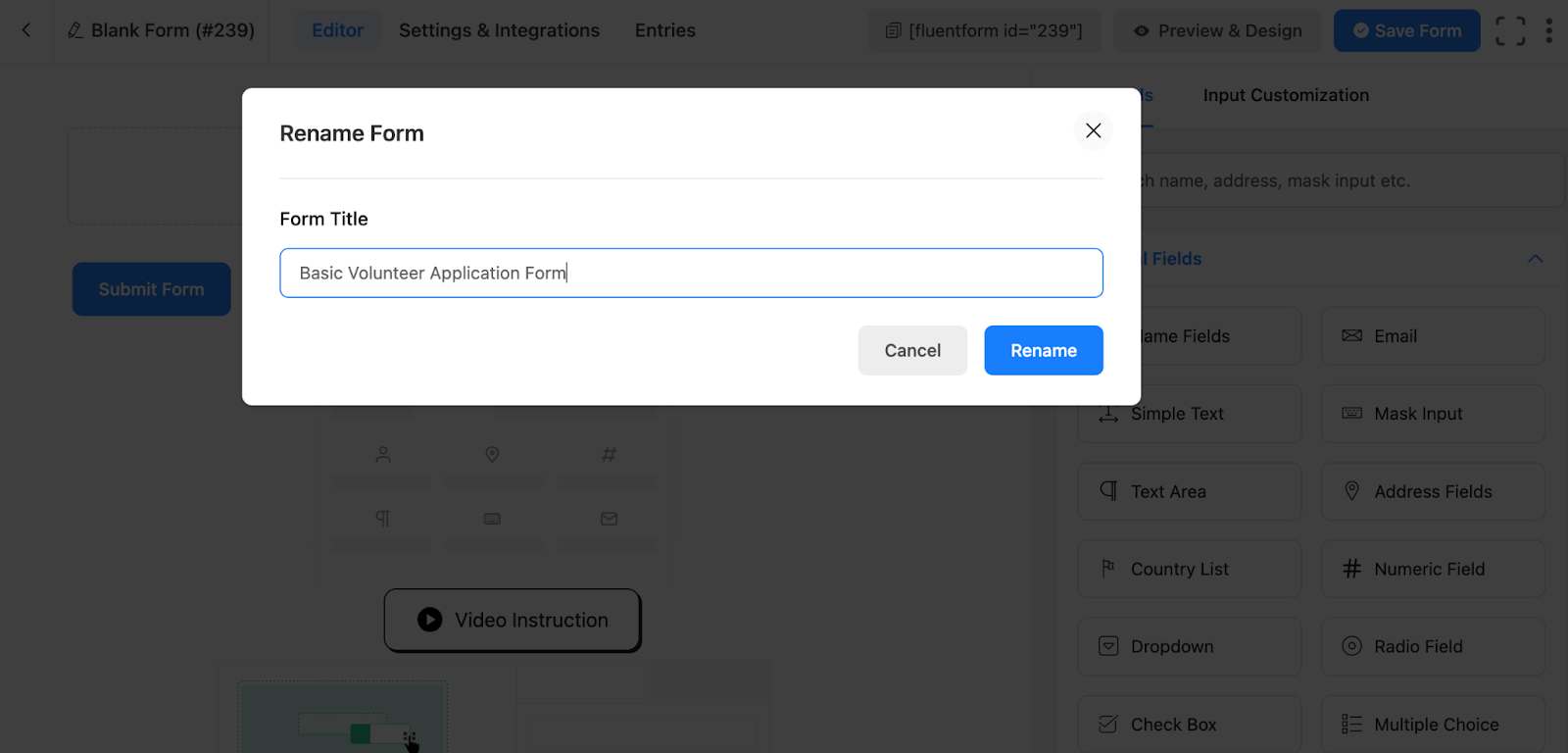1568x753 pixels.
Task: Add a Text Area field
Action: pyautogui.click(x=1189, y=491)
